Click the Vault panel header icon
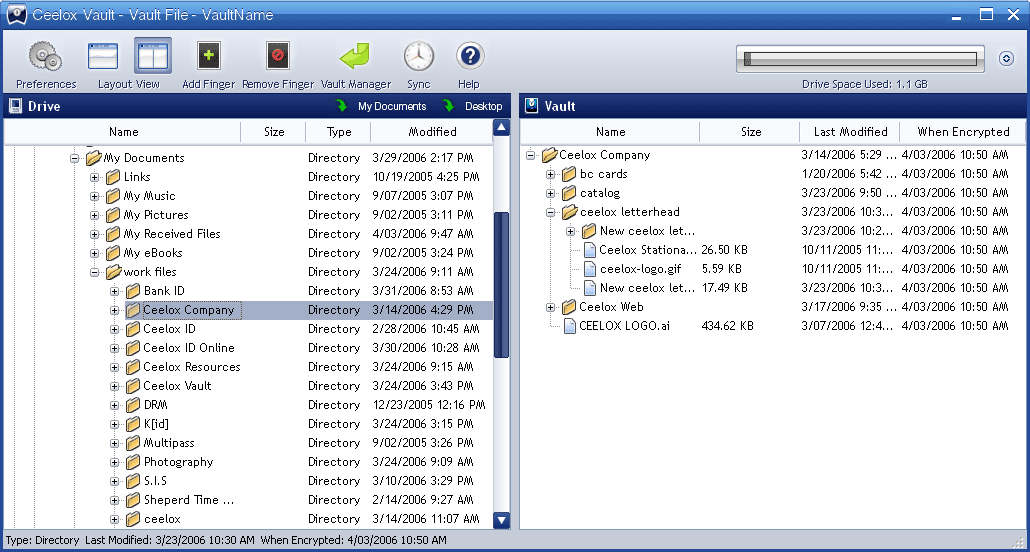 click(x=532, y=106)
